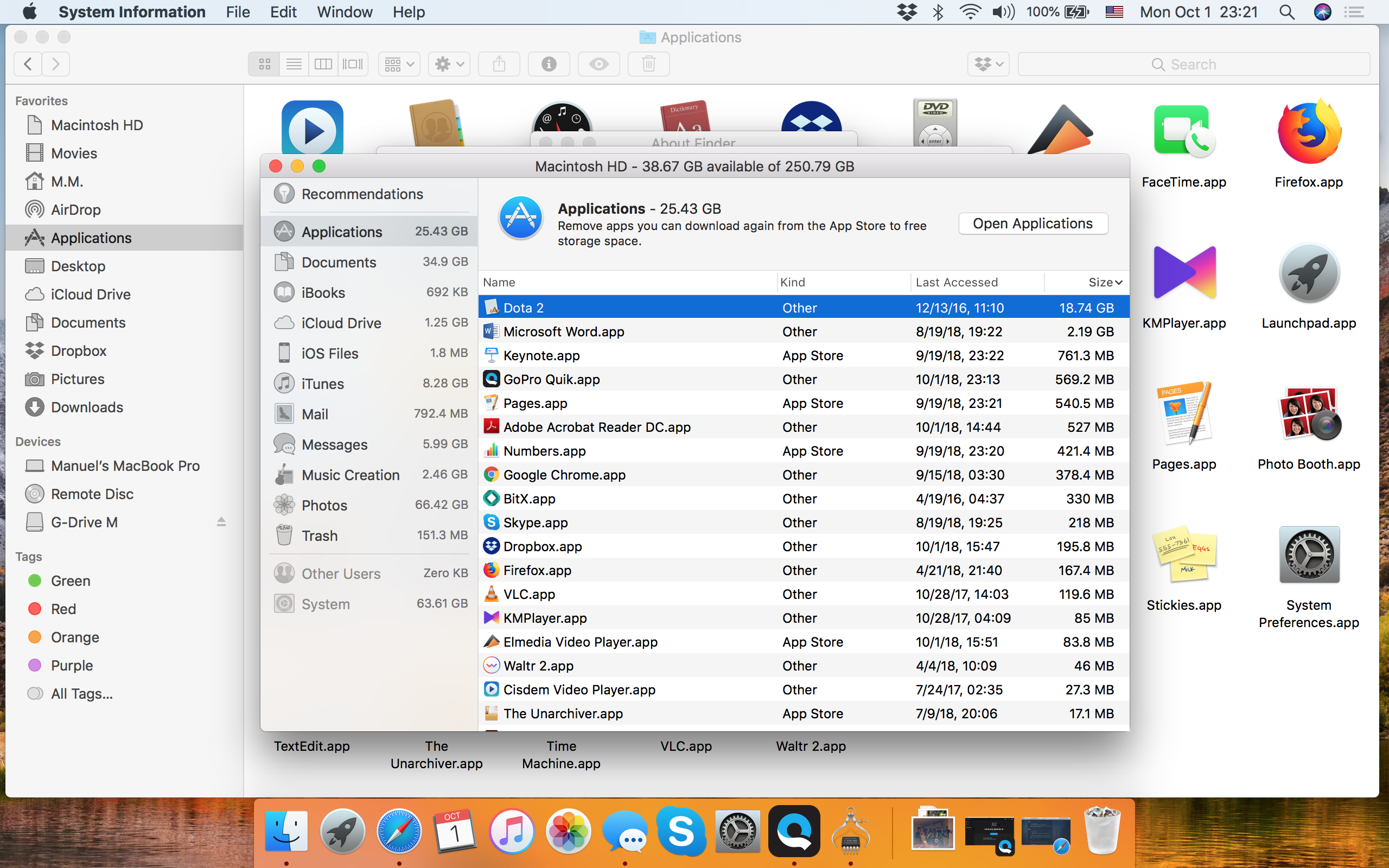This screenshot has width=1389, height=868.
Task: Select the Elmedia Video Player.app row
Action: pos(804,642)
